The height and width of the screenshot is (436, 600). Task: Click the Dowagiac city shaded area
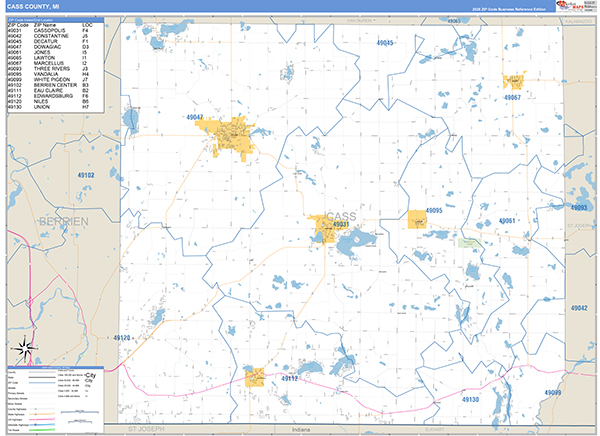tap(230, 137)
